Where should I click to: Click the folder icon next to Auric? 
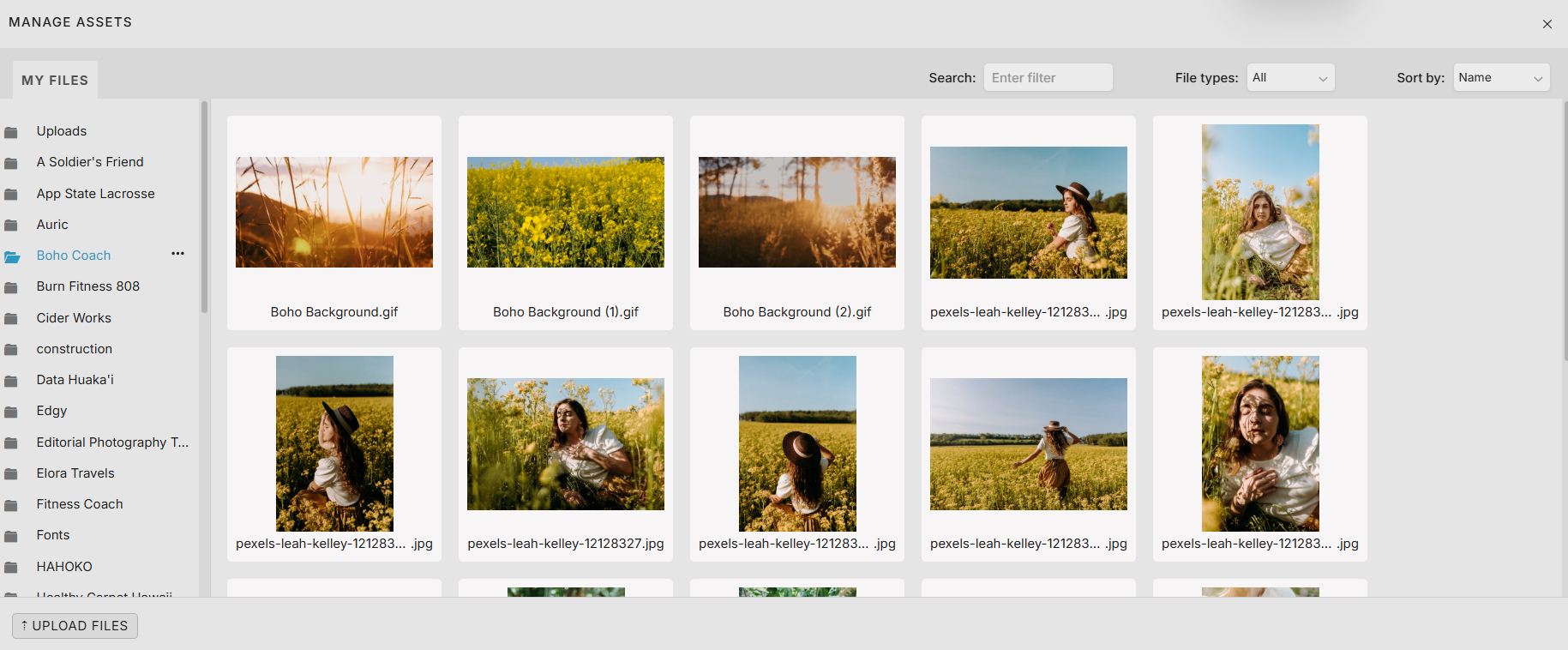coord(11,226)
